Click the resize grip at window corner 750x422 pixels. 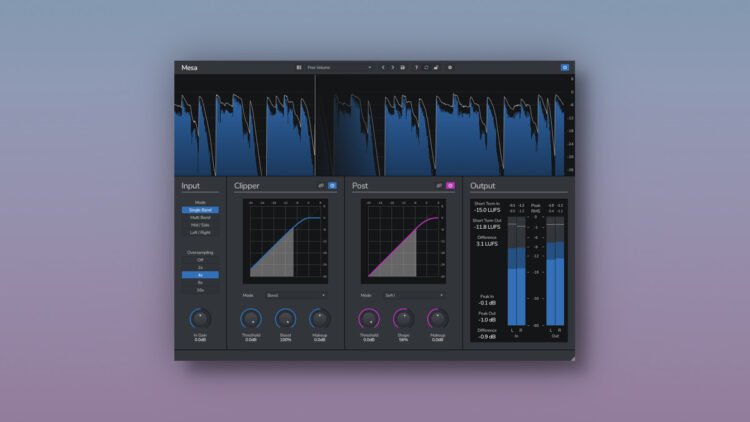click(x=572, y=358)
